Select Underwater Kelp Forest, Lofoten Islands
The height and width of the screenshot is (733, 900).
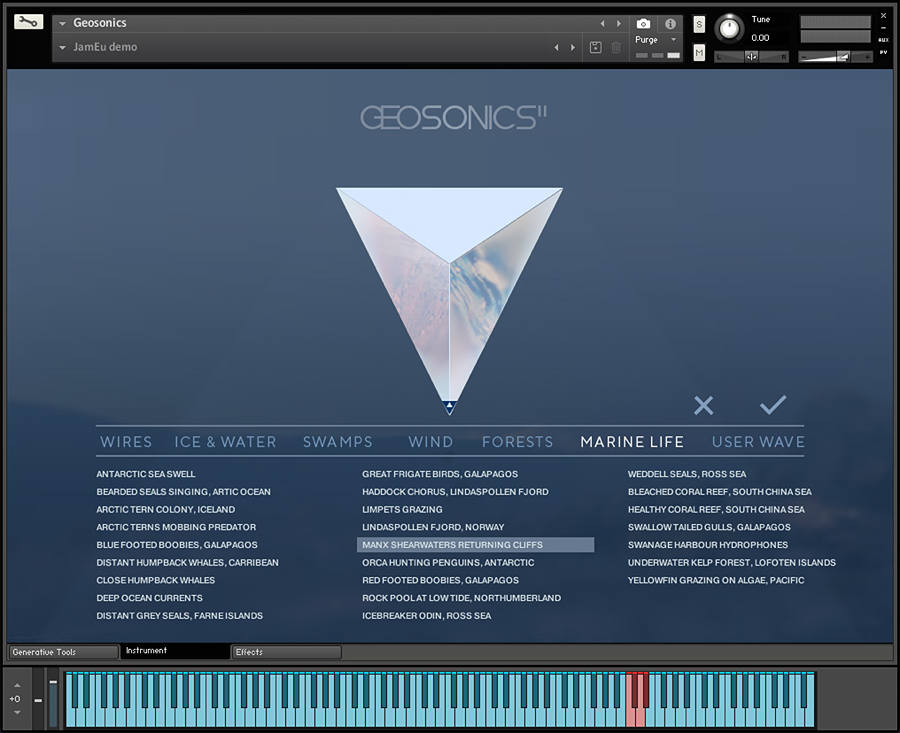pos(732,563)
